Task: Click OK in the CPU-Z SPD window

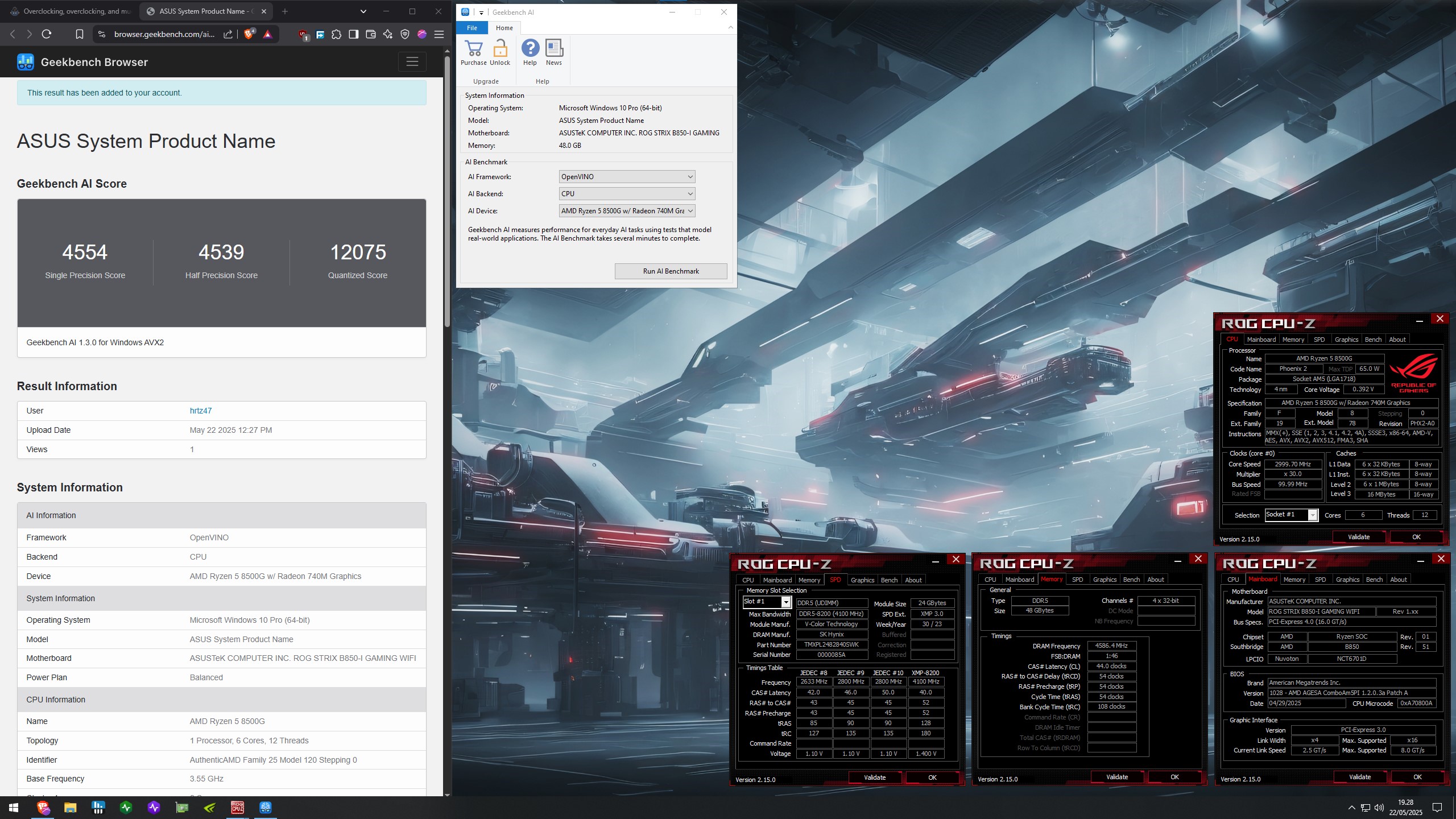Action: (x=932, y=777)
